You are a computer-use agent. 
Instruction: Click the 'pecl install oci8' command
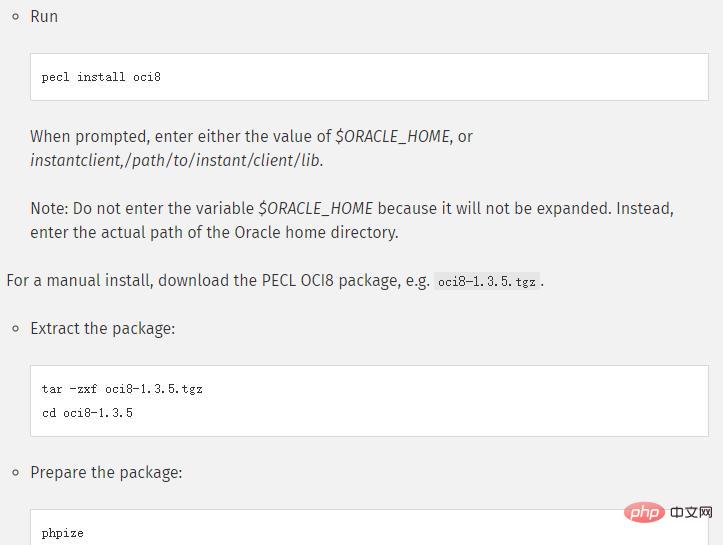click(101, 77)
